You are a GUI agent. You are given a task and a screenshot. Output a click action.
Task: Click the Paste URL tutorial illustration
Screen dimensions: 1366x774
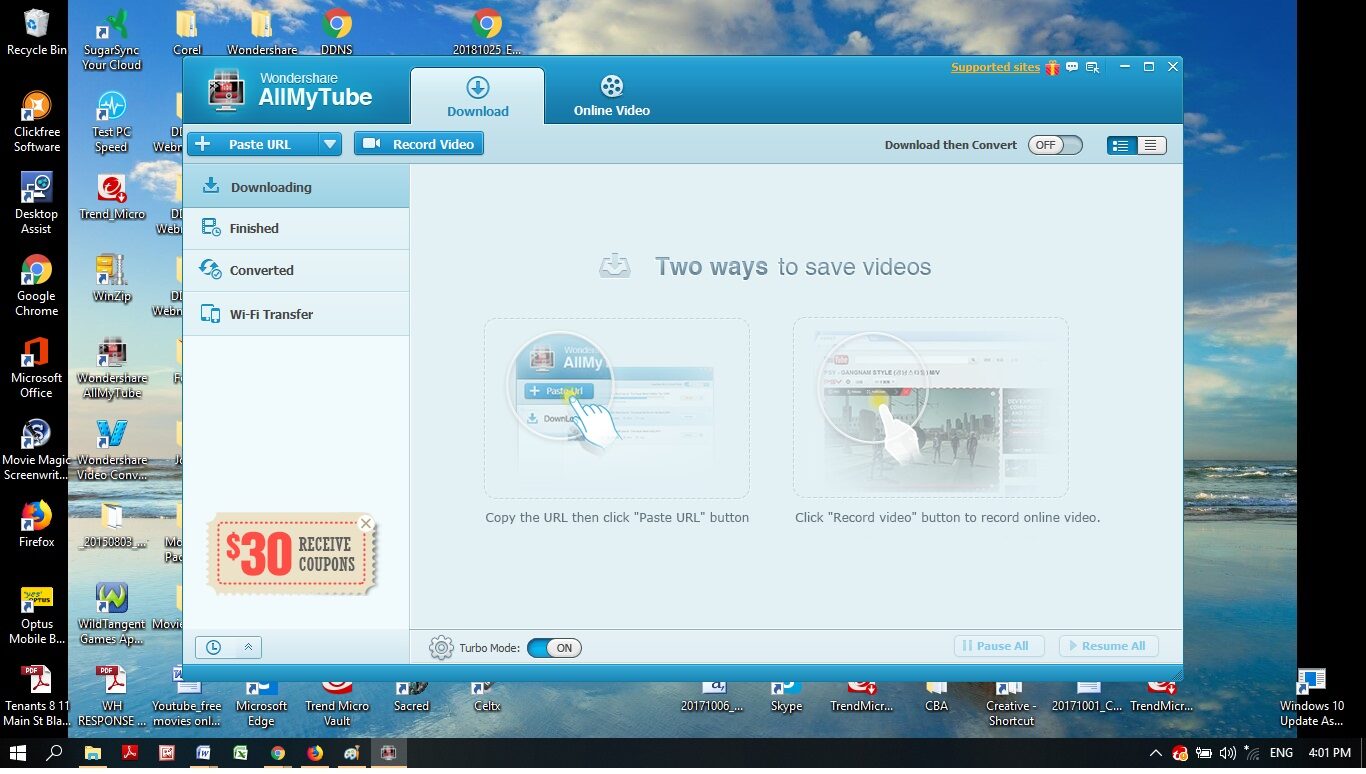click(617, 408)
